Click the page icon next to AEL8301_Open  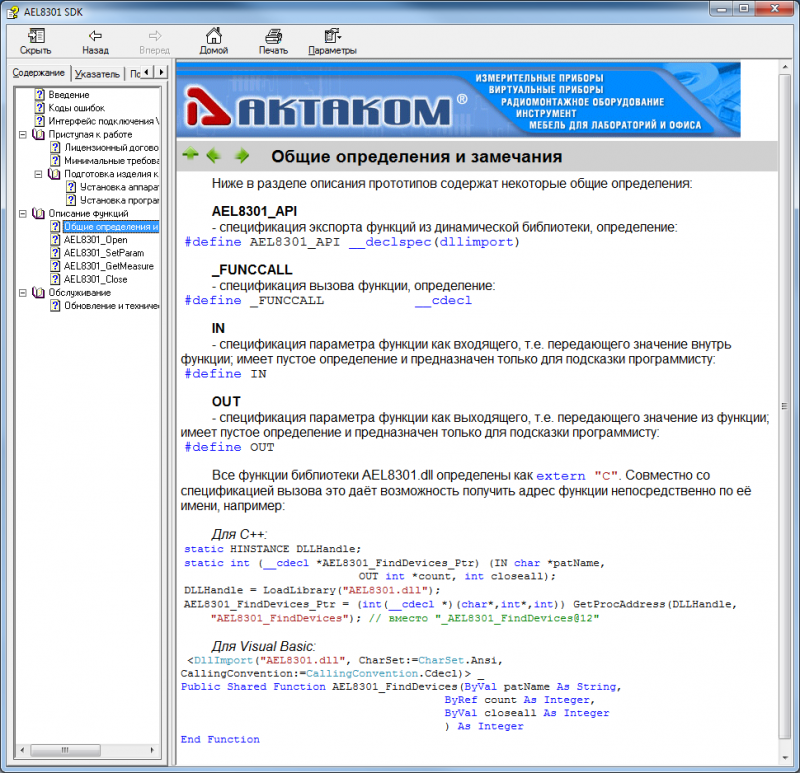[56, 239]
